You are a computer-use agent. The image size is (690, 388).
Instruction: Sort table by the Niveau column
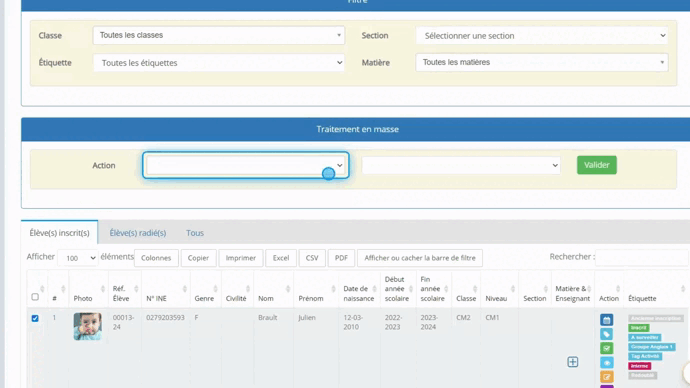499,289
